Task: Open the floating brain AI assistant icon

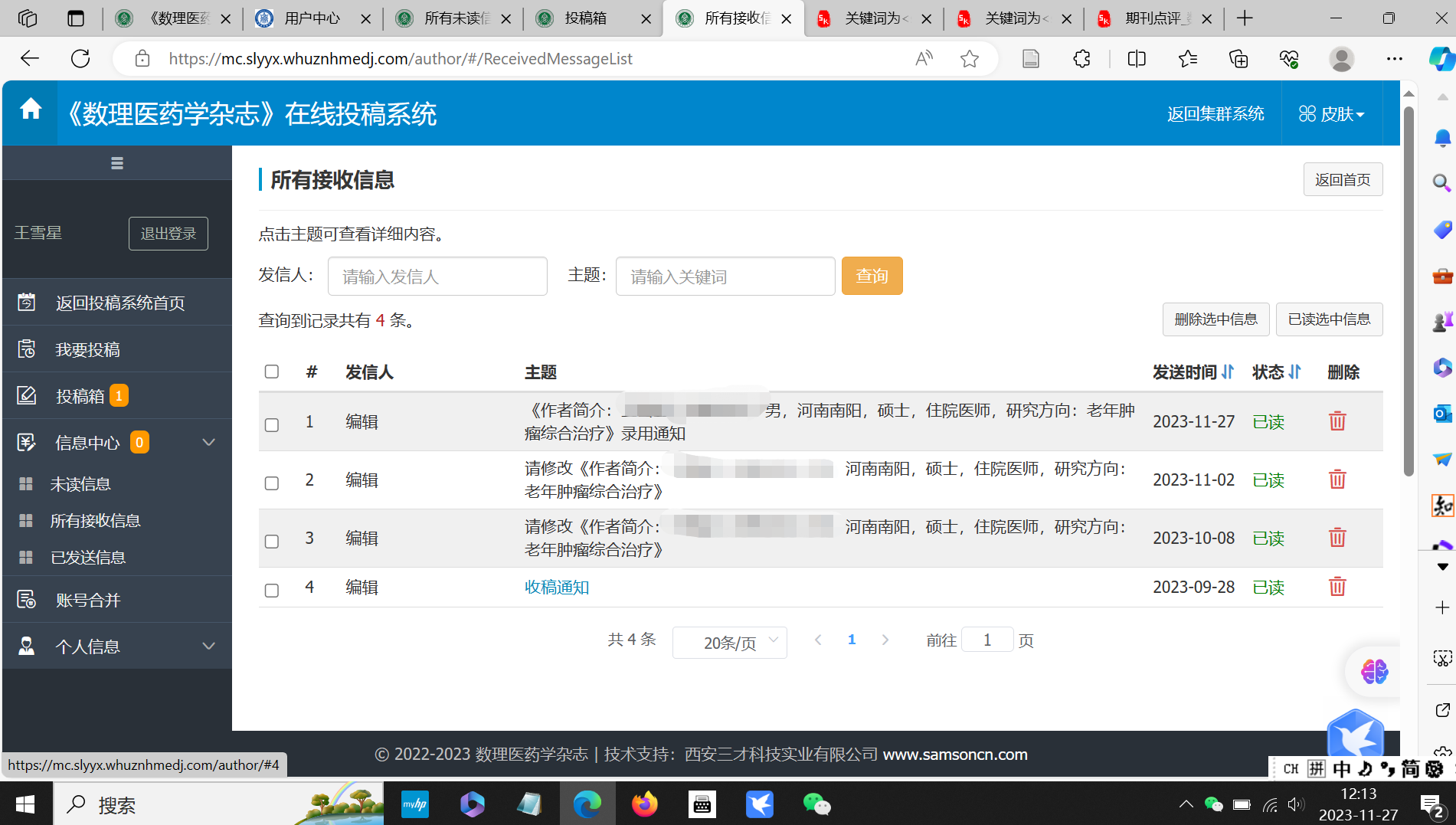Action: [1374, 672]
